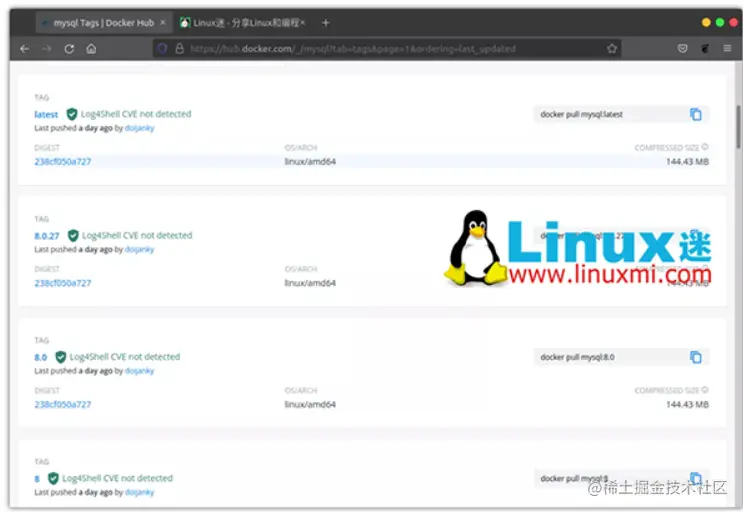Open the 8.0.27 tag link

[47, 236]
